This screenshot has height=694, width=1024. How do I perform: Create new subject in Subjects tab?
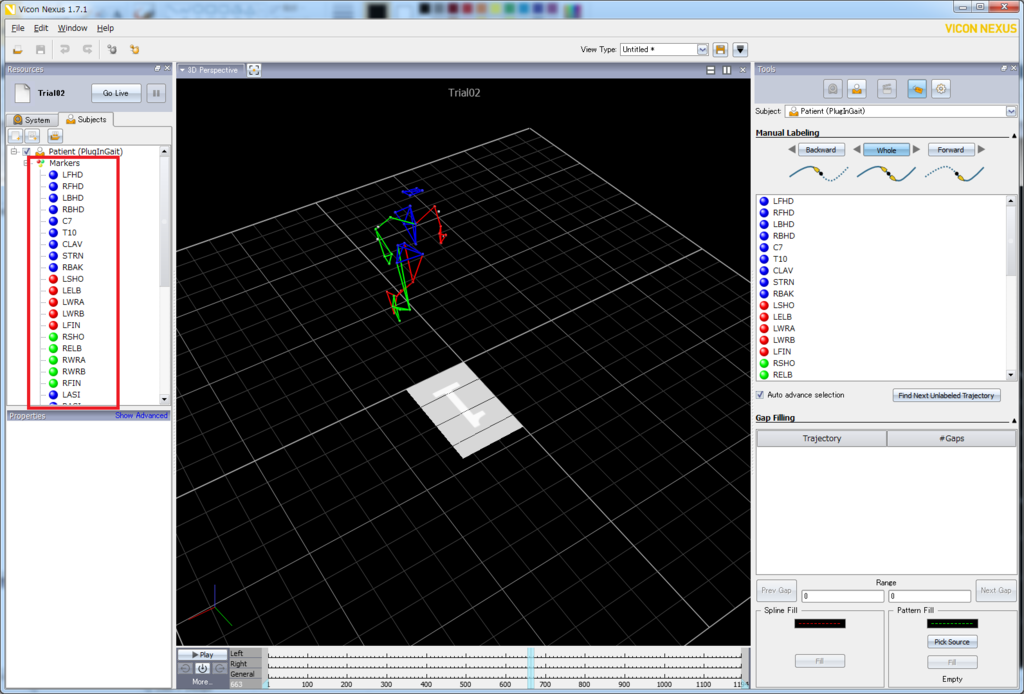[x=15, y=136]
